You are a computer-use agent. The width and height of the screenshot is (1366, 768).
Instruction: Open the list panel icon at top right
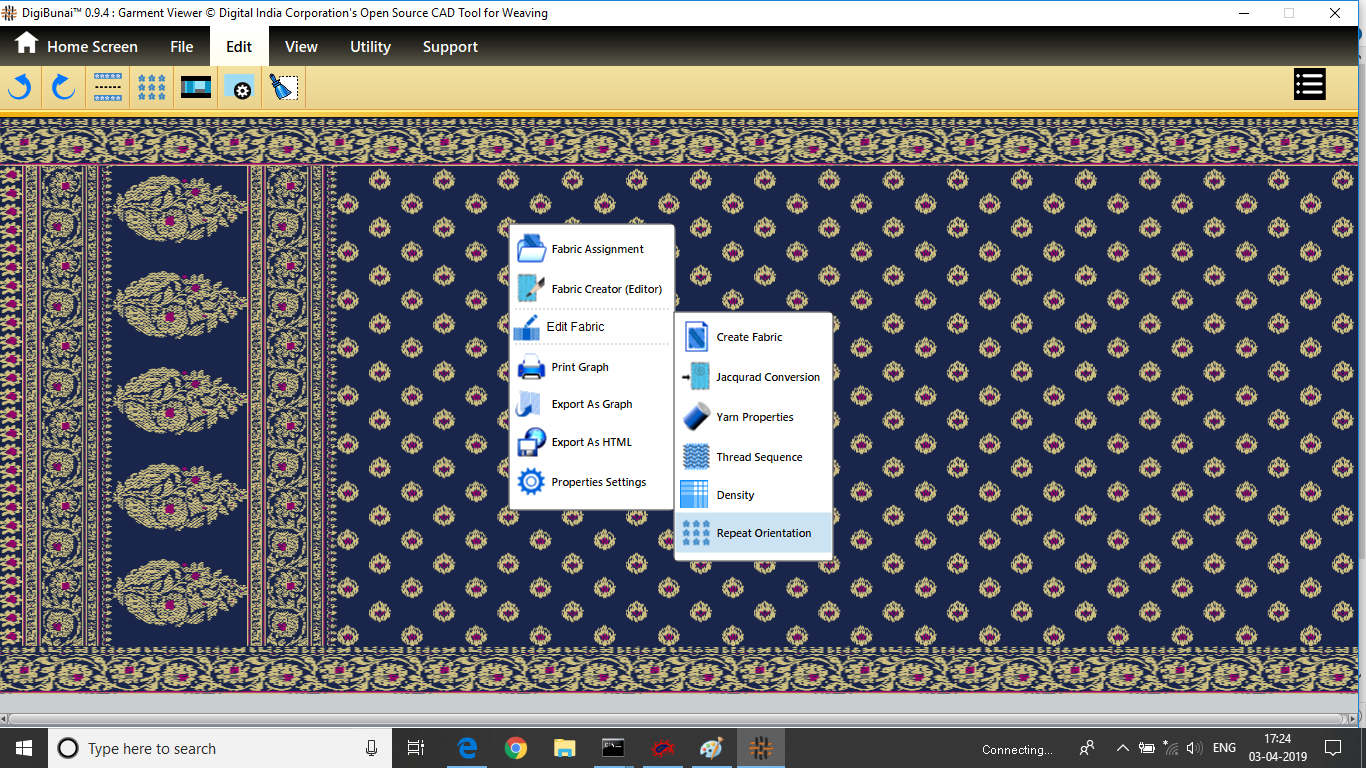point(1309,85)
